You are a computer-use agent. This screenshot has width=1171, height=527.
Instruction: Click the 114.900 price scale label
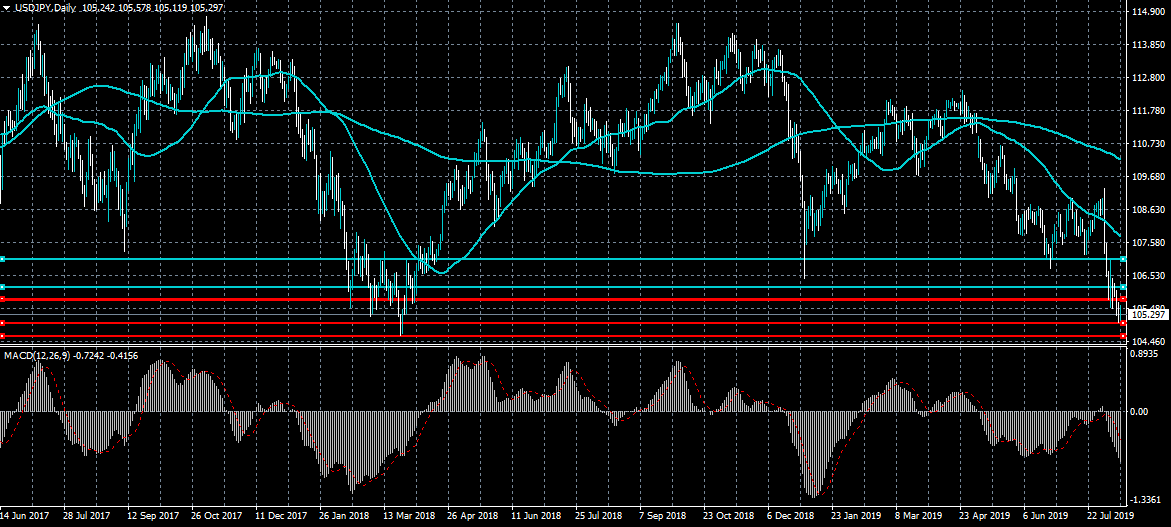click(x=1147, y=12)
